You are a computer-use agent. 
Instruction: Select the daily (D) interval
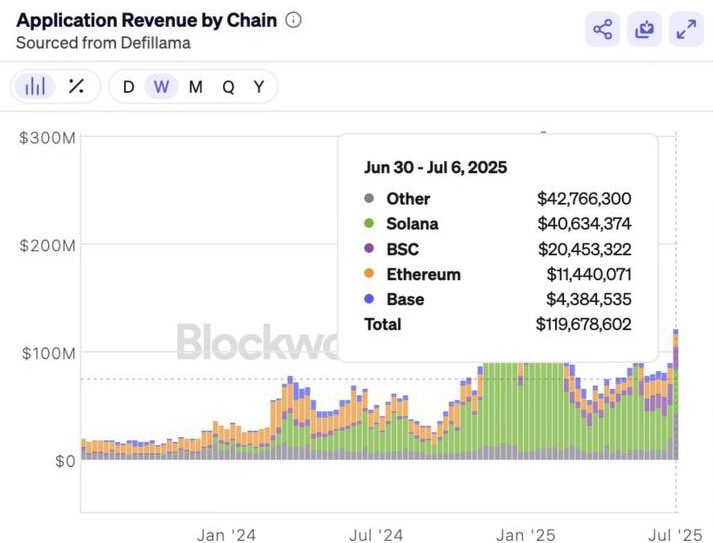tap(128, 86)
